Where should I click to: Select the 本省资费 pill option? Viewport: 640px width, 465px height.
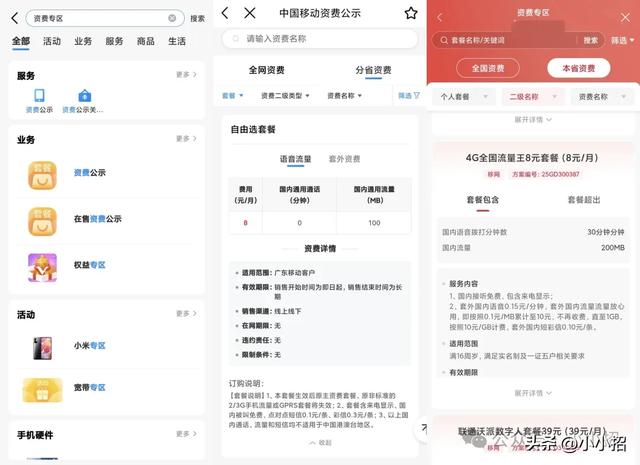tap(581, 68)
